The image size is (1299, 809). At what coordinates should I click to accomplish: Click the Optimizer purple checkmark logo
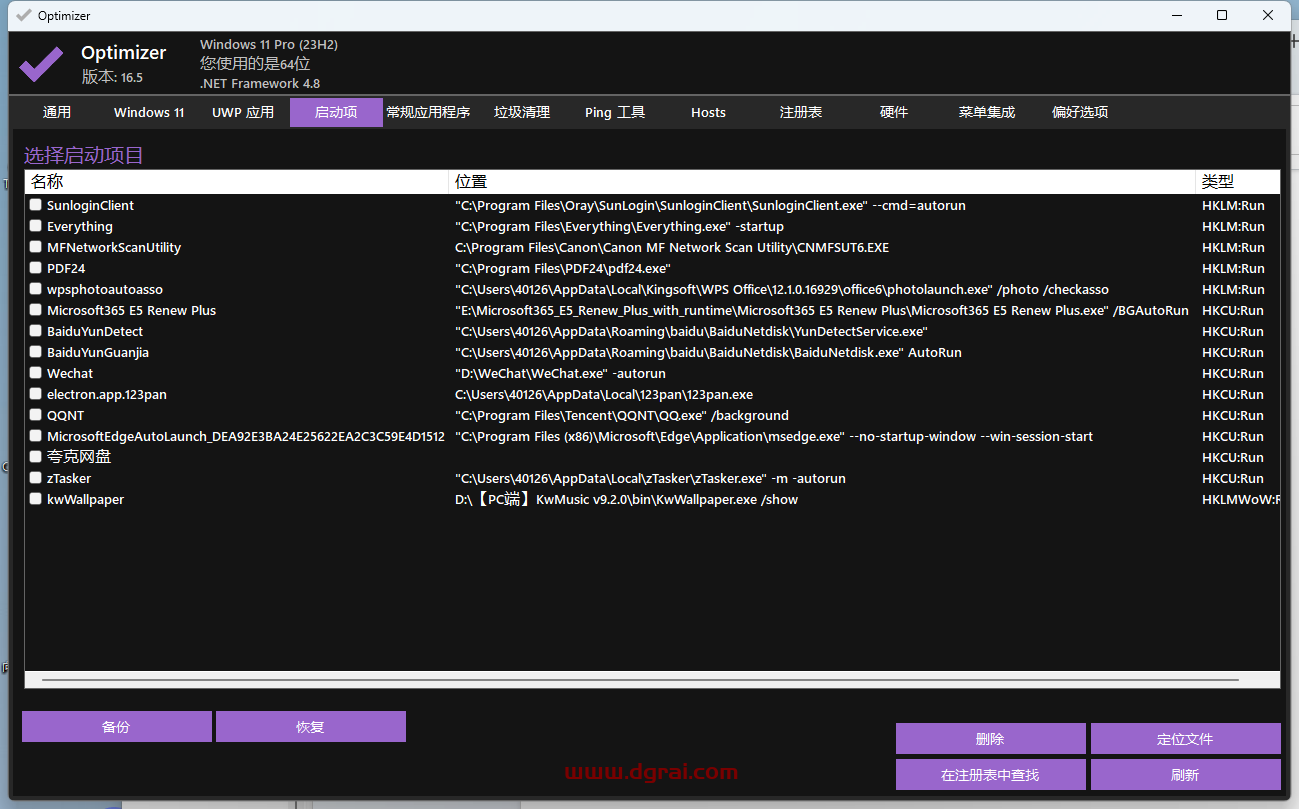pyautogui.click(x=41, y=64)
